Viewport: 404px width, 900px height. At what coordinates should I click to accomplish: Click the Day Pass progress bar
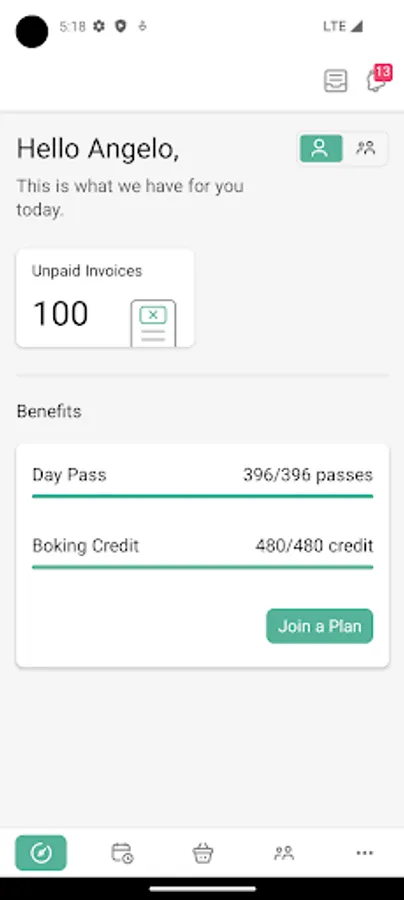click(x=203, y=496)
